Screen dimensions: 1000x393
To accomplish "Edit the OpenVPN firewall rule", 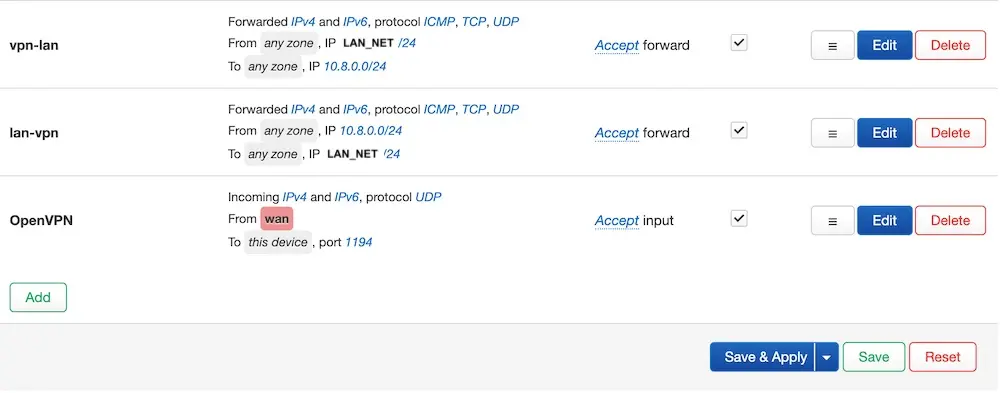I will pyautogui.click(x=885, y=221).
